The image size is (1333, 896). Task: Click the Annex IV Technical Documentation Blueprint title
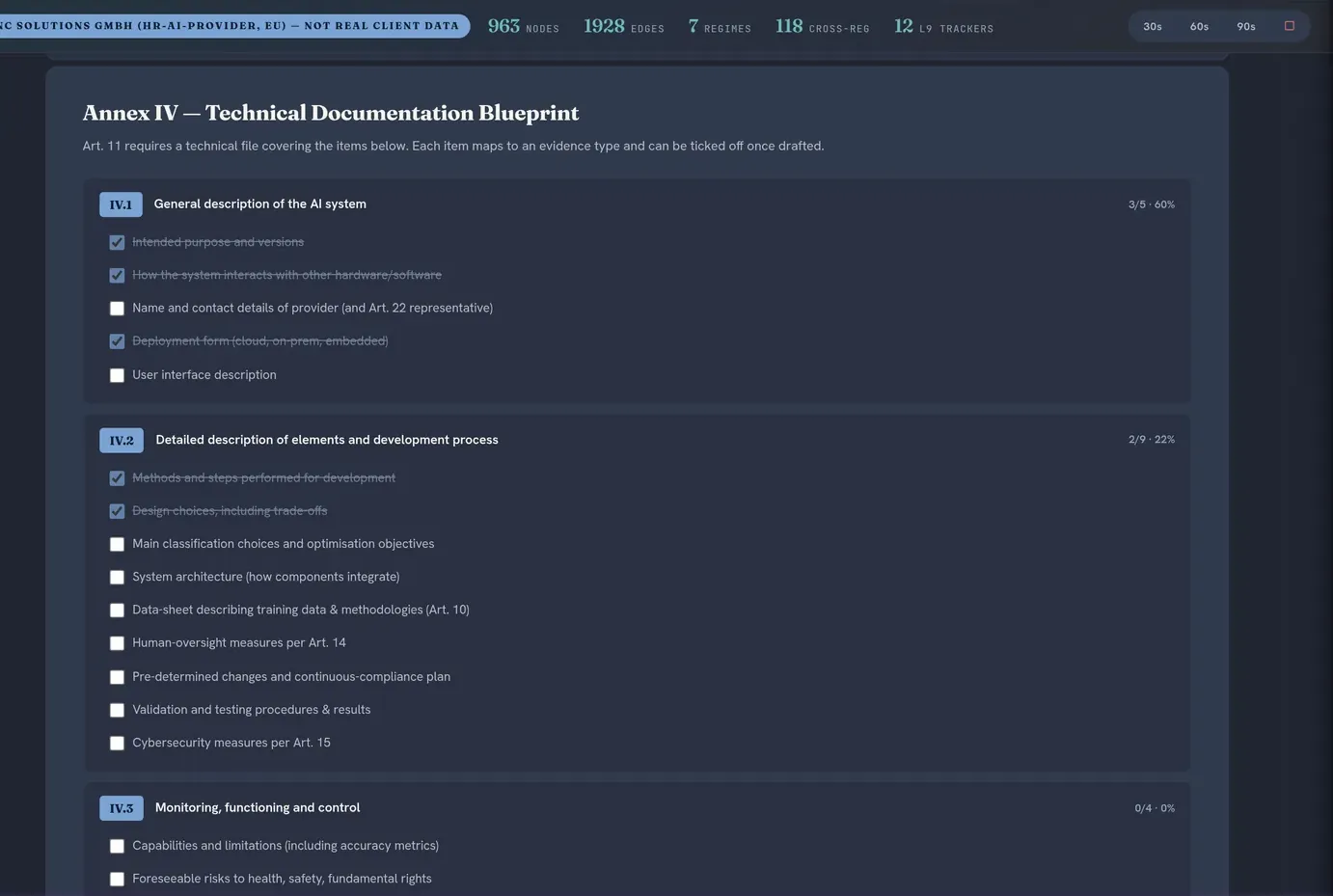click(x=331, y=113)
